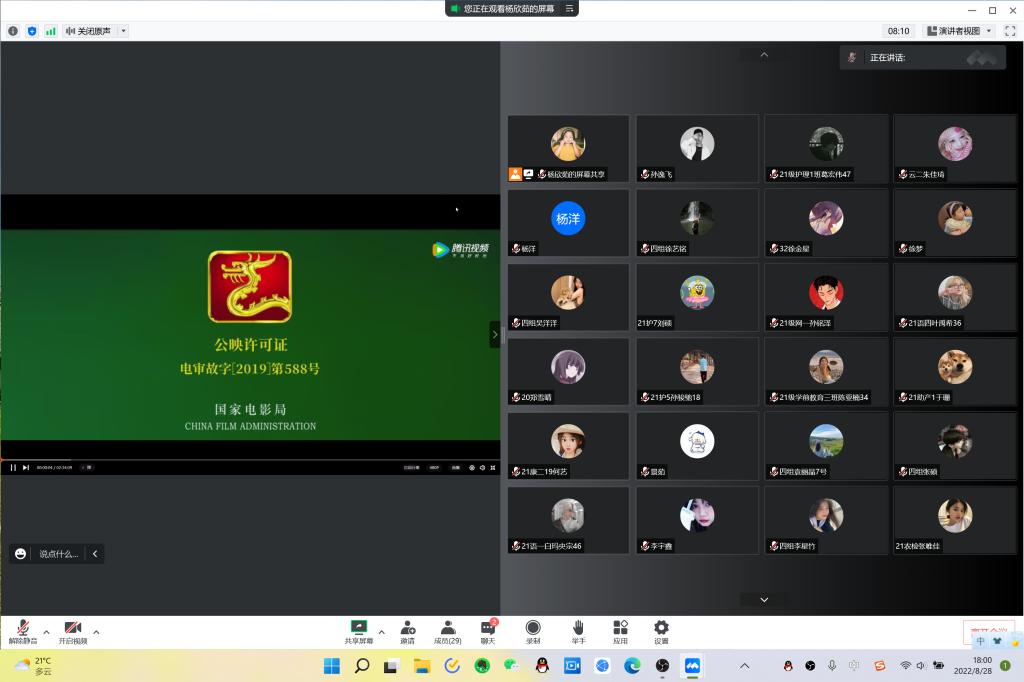
Task: Toggle player fullscreen icon in shared video
Action: click(493, 467)
